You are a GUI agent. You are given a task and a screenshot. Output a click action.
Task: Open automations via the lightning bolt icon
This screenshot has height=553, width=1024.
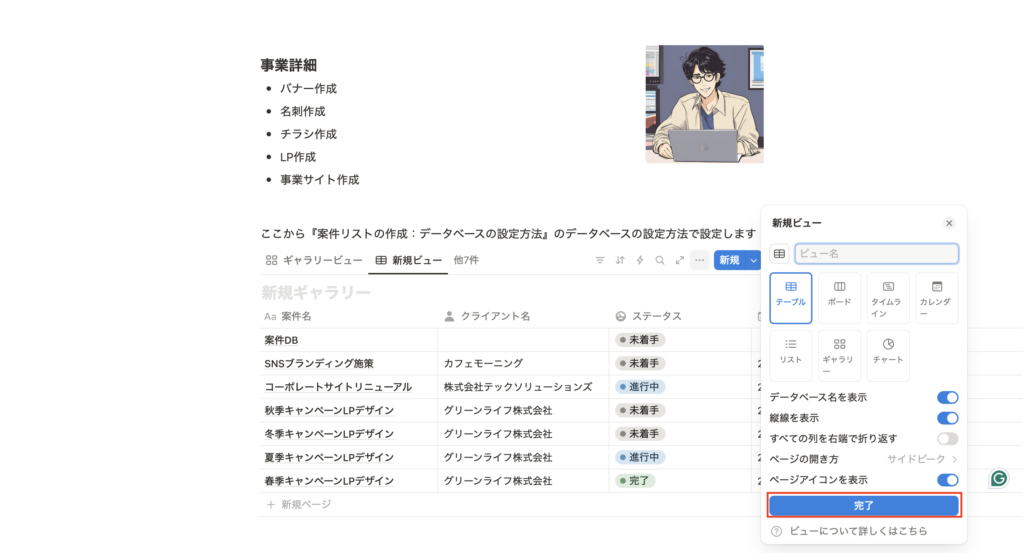(x=640, y=260)
